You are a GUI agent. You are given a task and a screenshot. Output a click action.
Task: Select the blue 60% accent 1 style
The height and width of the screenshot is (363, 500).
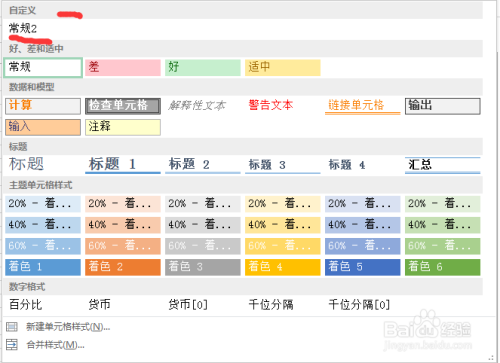(x=43, y=246)
